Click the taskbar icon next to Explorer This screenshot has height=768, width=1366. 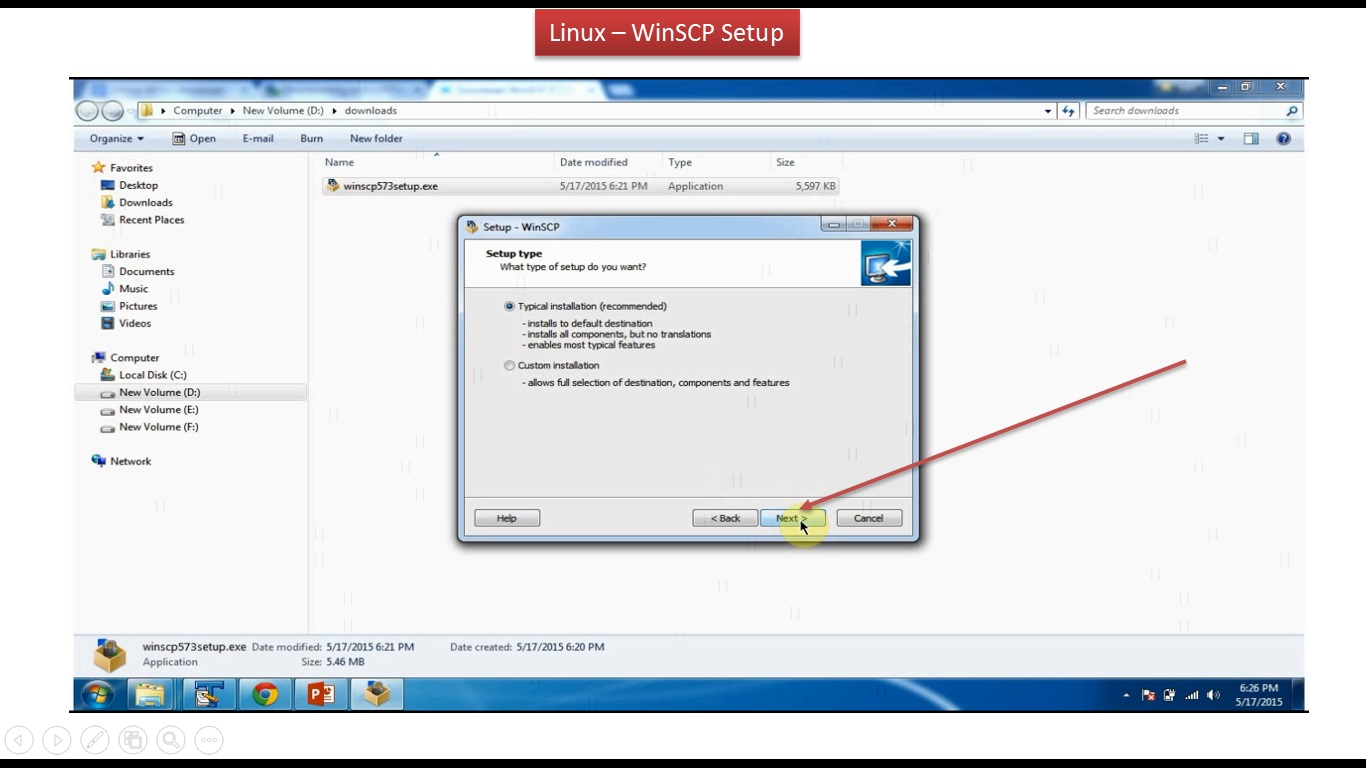click(208, 694)
